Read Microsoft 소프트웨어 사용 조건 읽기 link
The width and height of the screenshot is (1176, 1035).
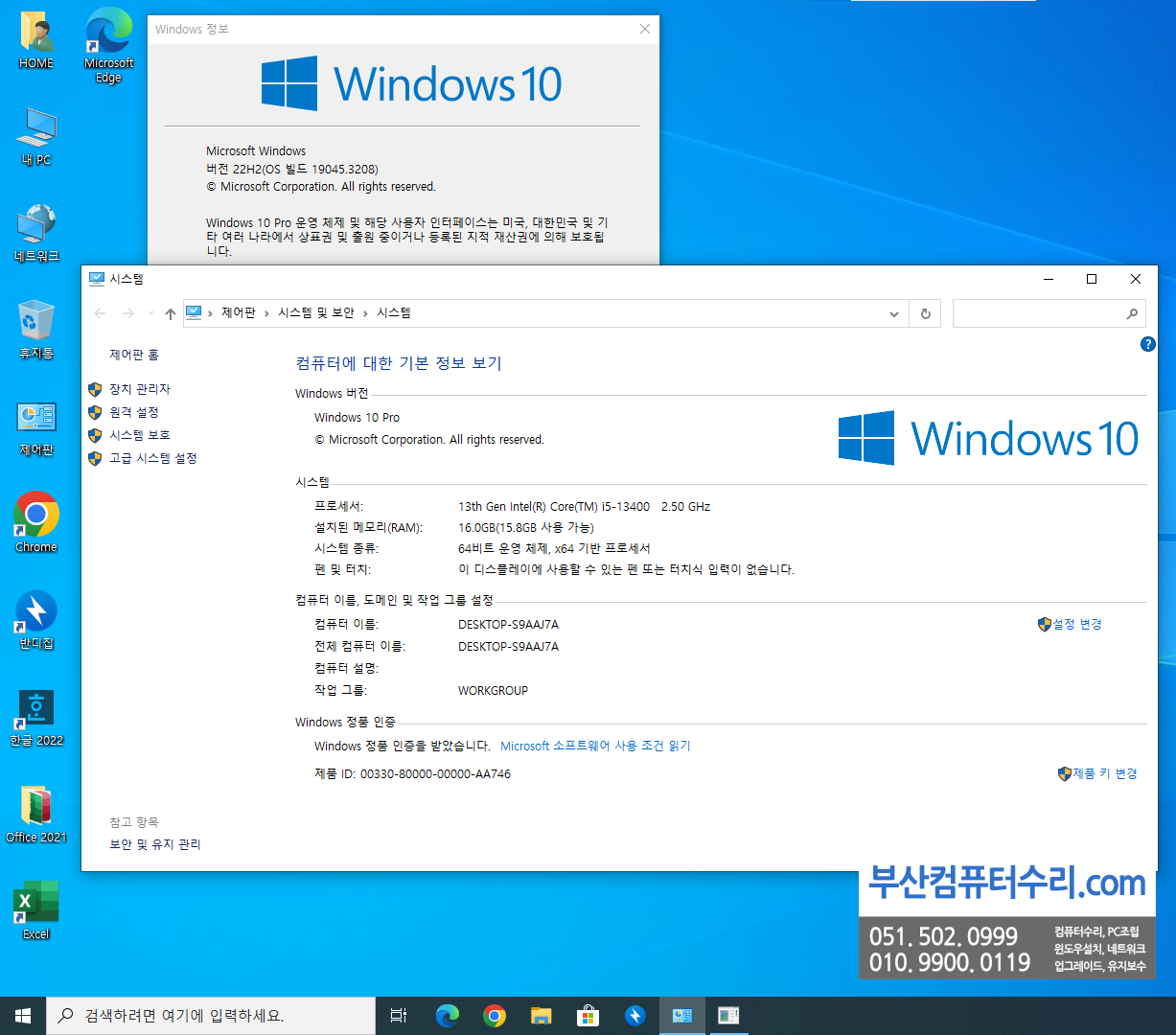click(595, 746)
